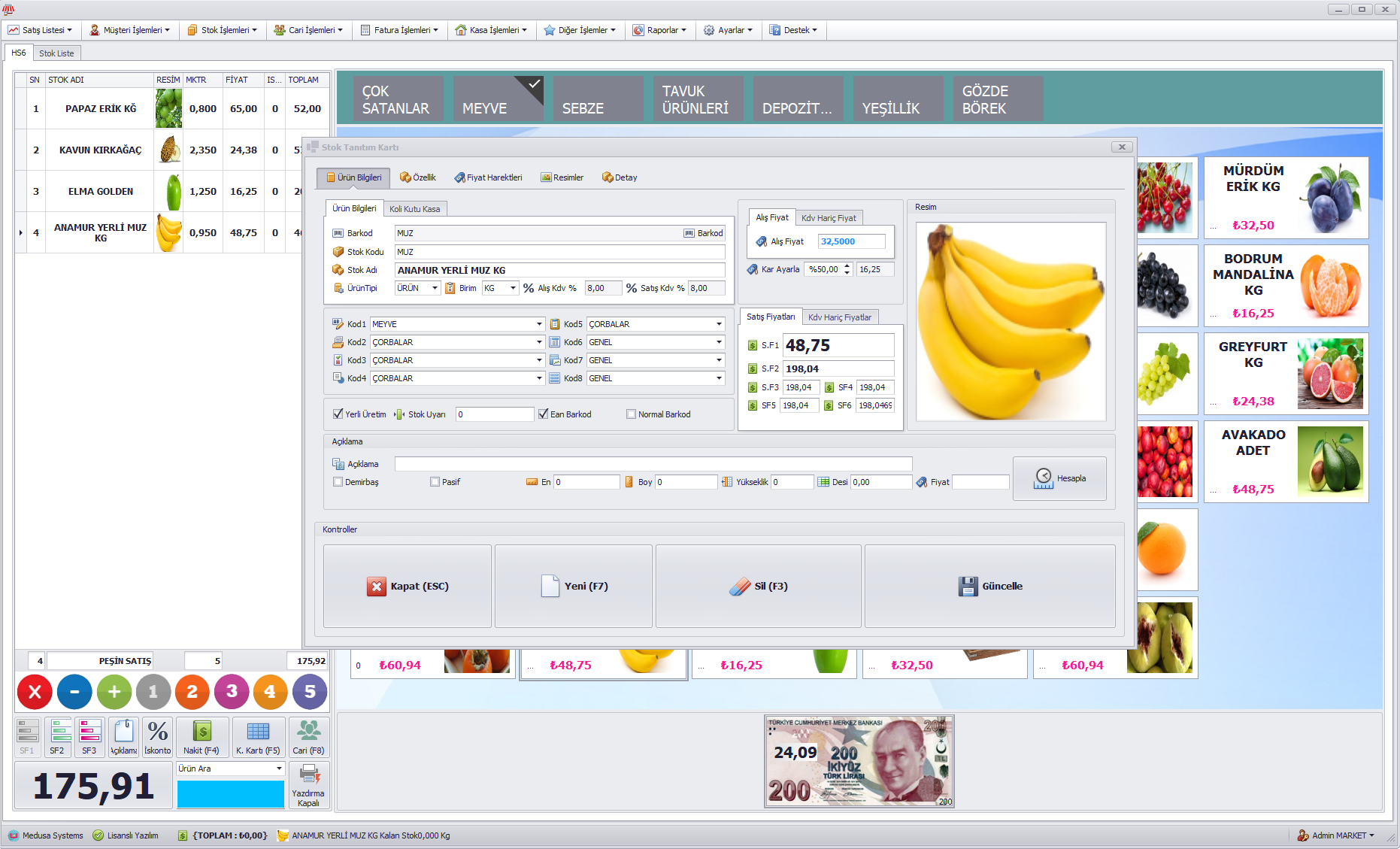Click the S.F1 price field 48,75
The image size is (1400, 849).
(x=838, y=345)
